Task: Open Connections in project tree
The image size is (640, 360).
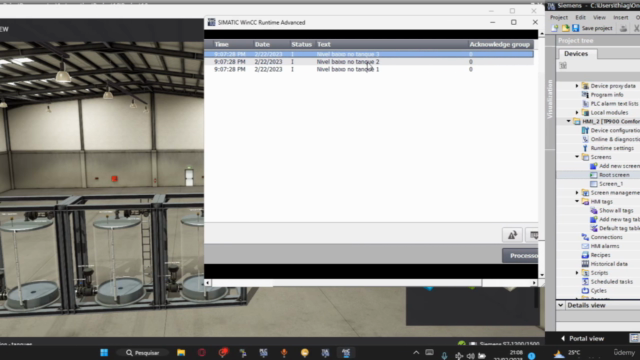Action: tap(606, 237)
